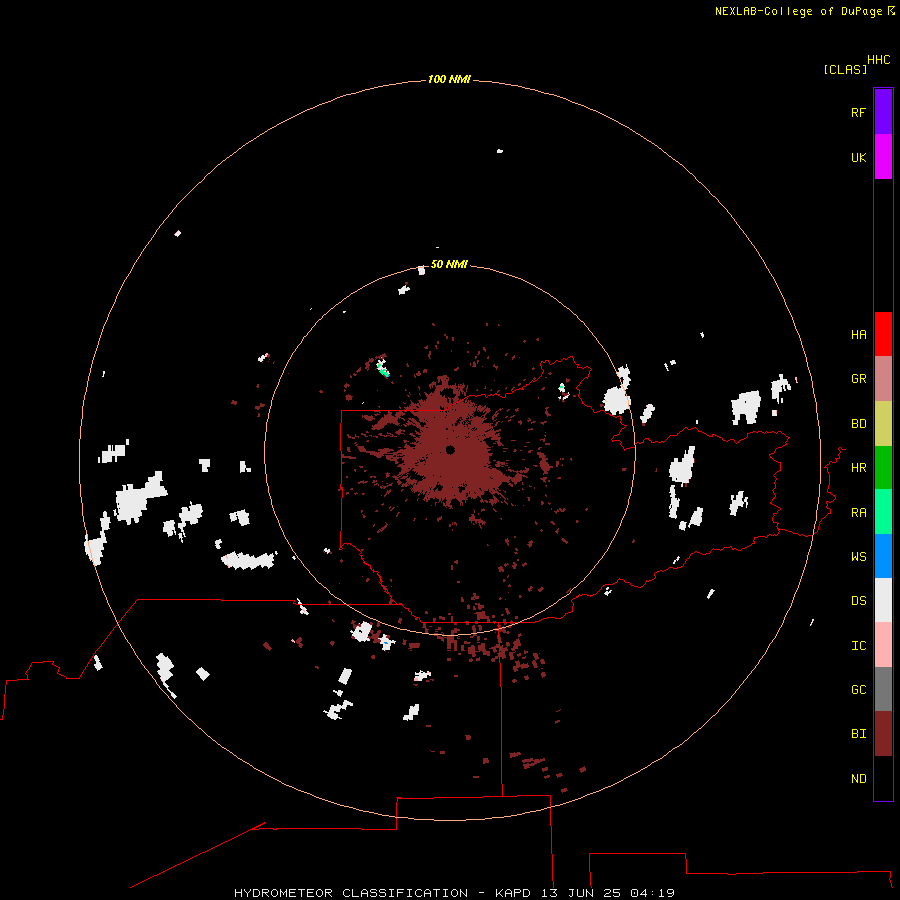
Task: Click the WS legend label
Action: click(x=859, y=557)
